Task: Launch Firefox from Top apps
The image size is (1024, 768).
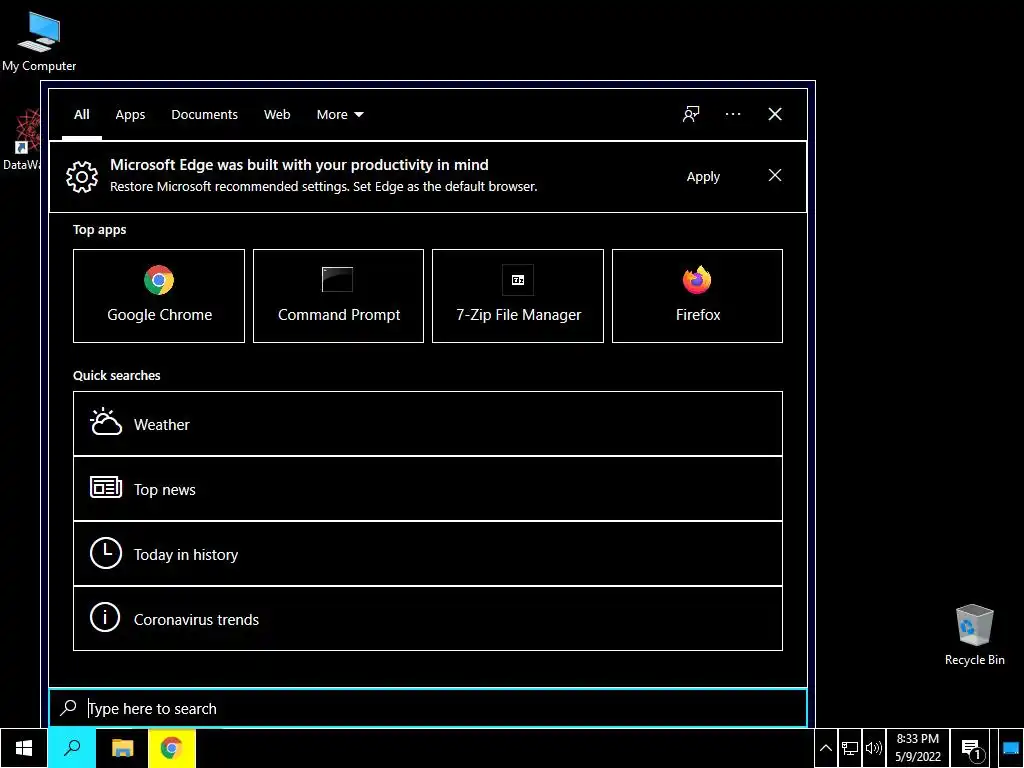Action: pyautogui.click(x=697, y=296)
